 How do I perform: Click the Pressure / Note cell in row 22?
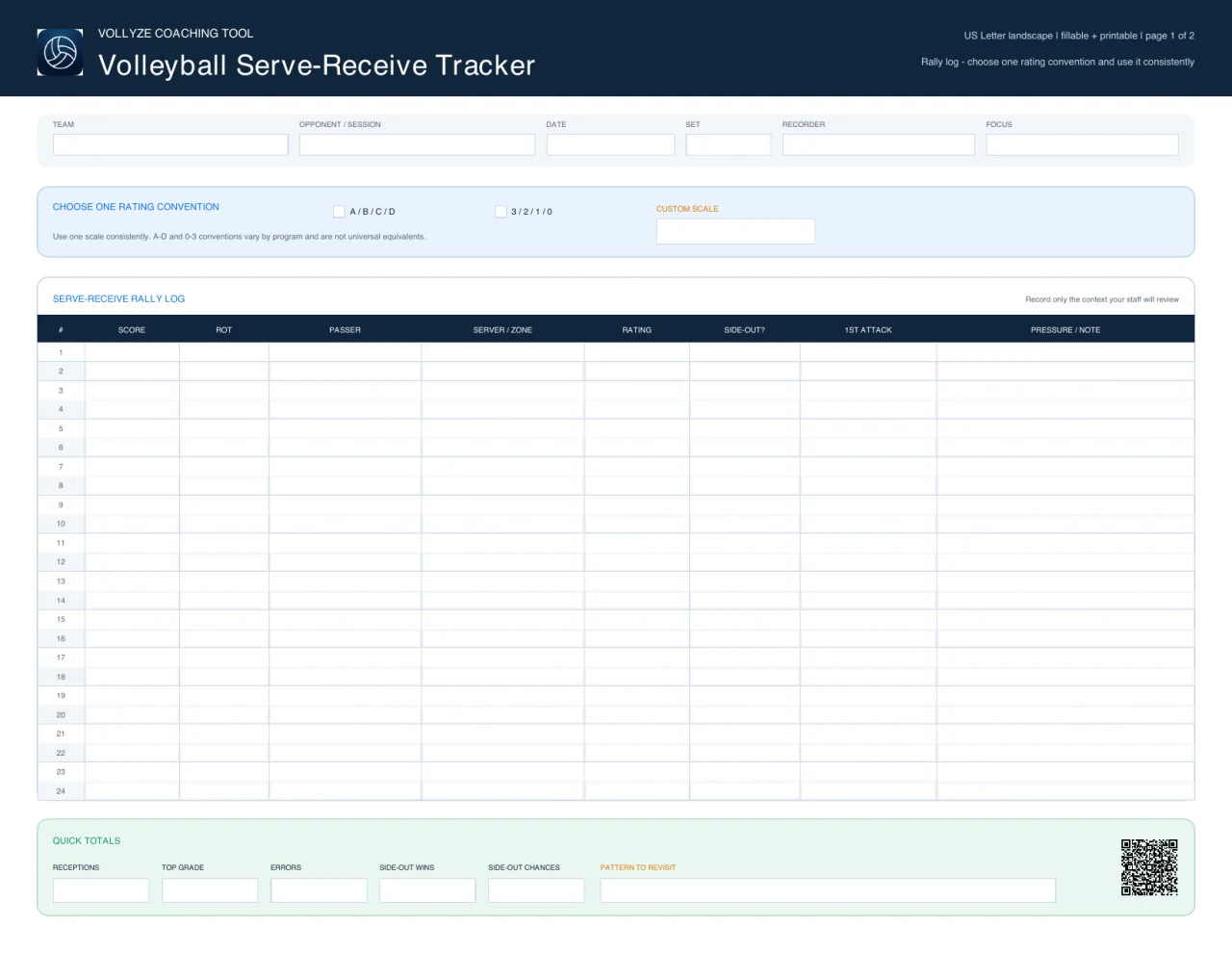tap(1065, 753)
